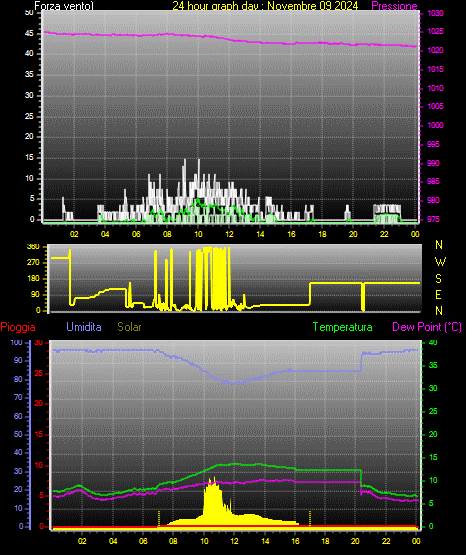Click the Dew Point (°C) legend label
This screenshot has width=466, height=555.
tap(427, 327)
